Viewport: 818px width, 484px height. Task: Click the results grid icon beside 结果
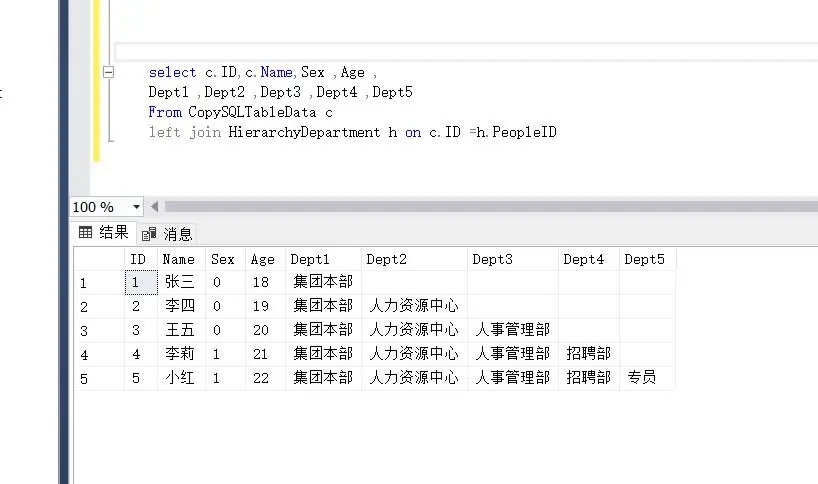click(86, 232)
